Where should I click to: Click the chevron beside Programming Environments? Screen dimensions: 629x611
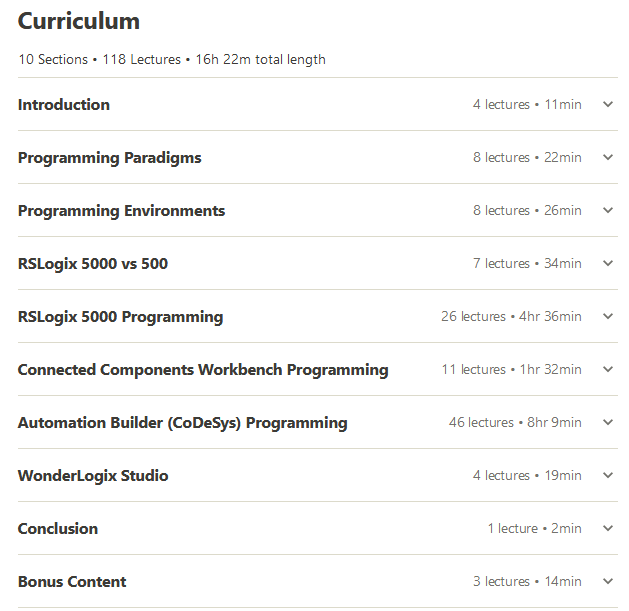click(608, 210)
